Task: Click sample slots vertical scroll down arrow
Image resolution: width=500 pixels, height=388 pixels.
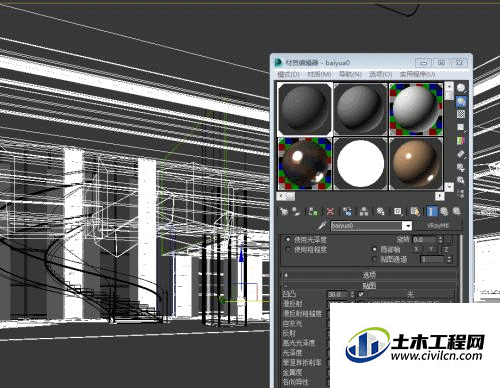Action: tap(449, 187)
